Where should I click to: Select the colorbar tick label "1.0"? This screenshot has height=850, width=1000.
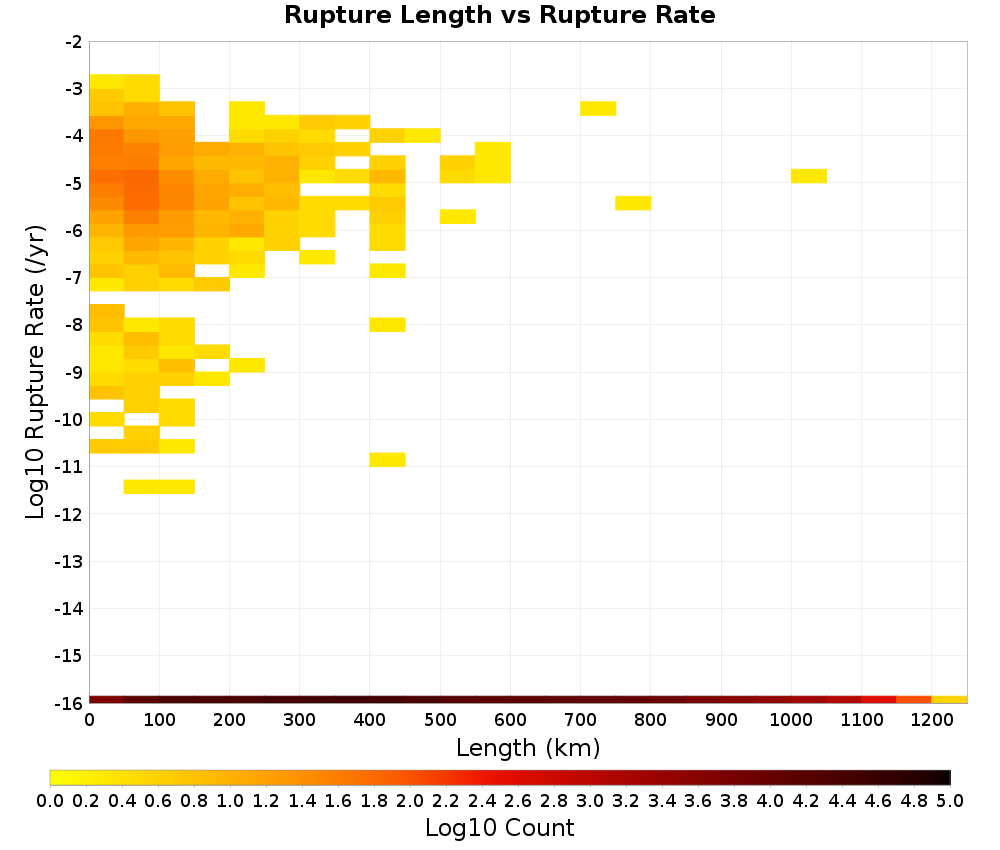230,800
